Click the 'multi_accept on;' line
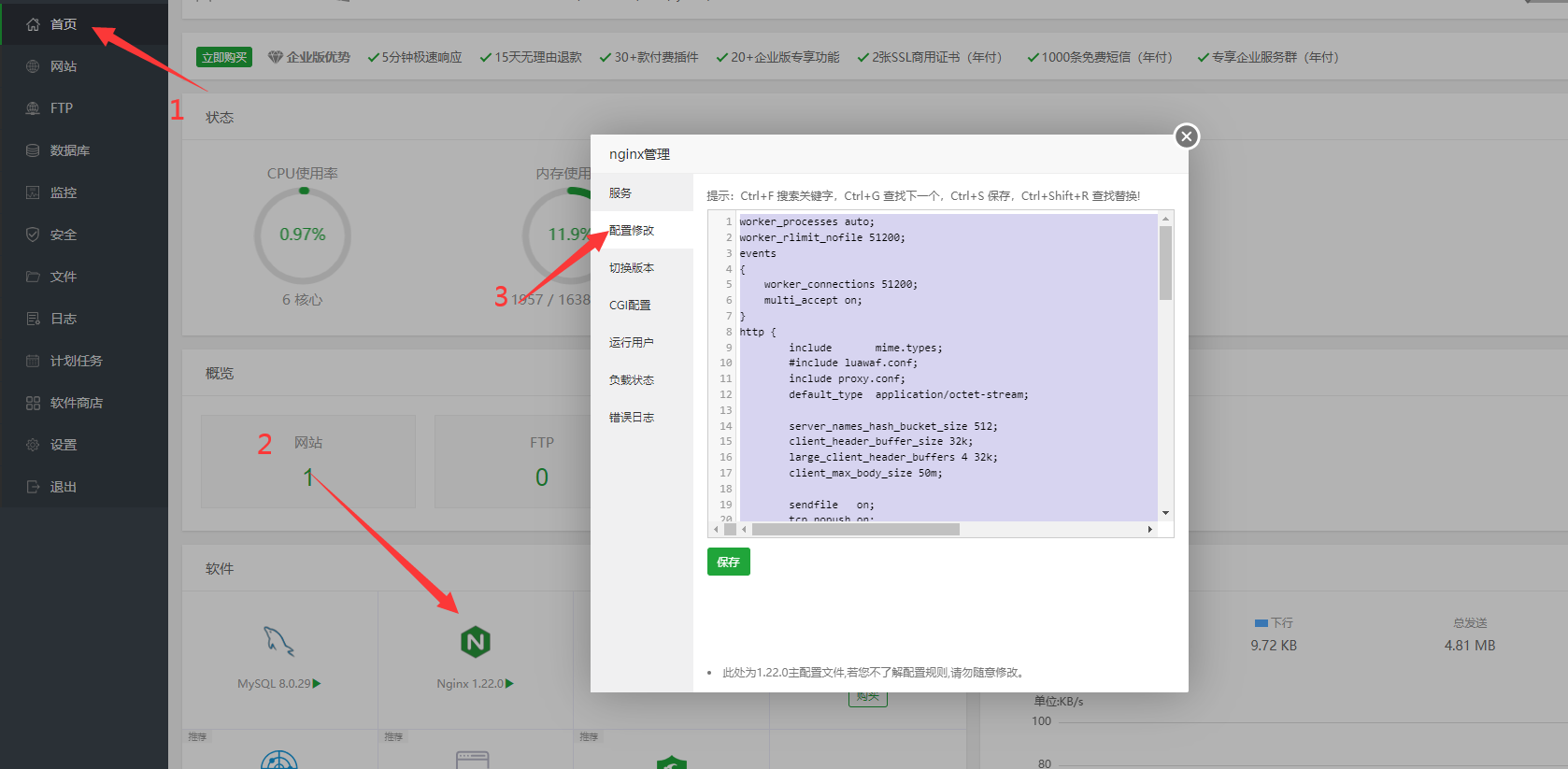1568x769 pixels. pyautogui.click(x=813, y=301)
